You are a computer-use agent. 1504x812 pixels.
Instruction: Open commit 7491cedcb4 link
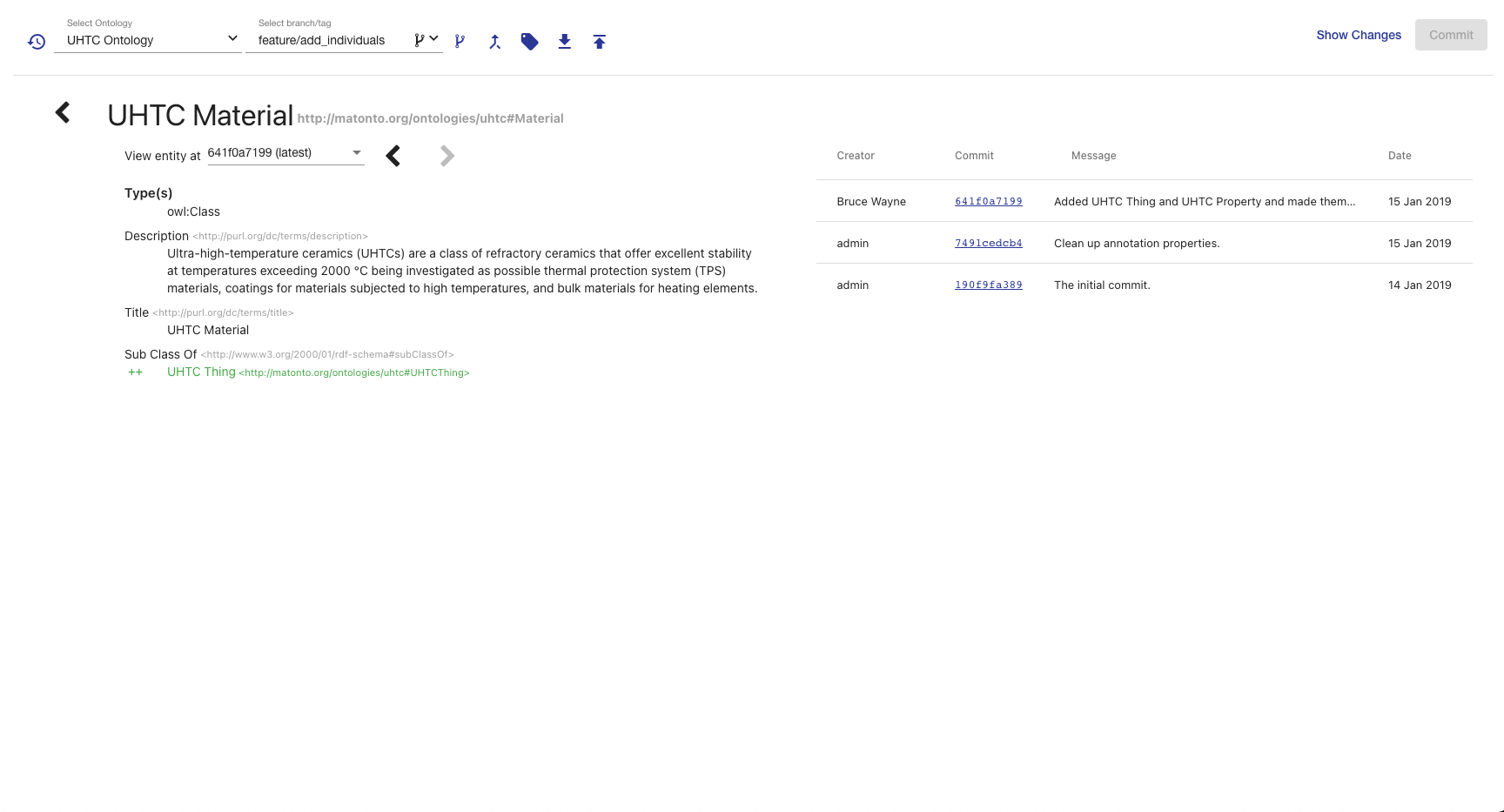tap(989, 243)
